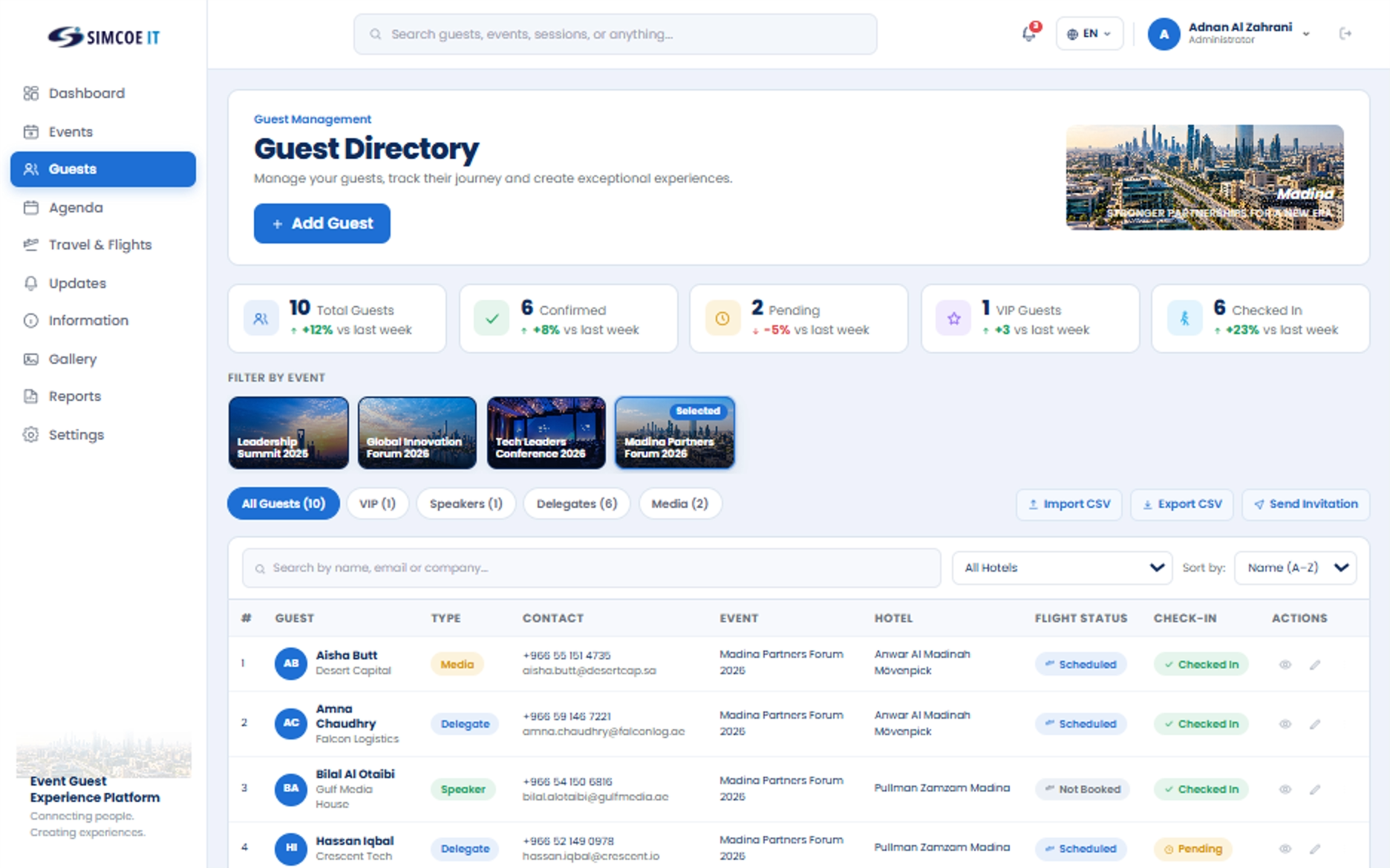The width and height of the screenshot is (1390, 868).
Task: Click the logout icon in header
Action: pyautogui.click(x=1345, y=33)
